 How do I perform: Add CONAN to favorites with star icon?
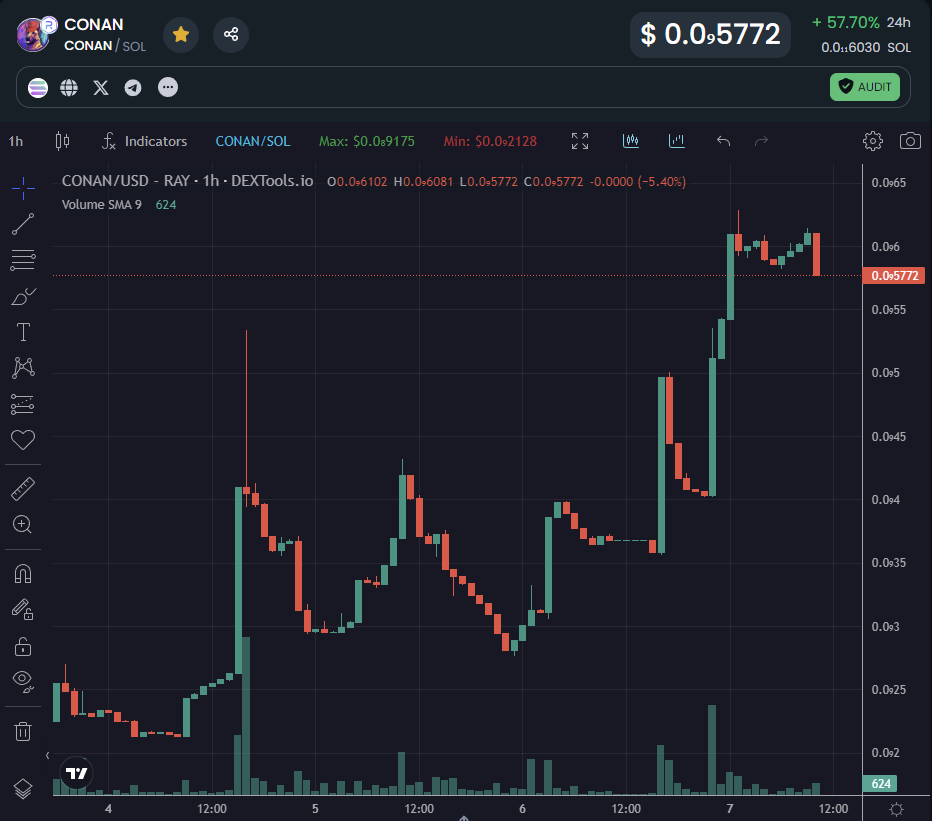point(181,34)
